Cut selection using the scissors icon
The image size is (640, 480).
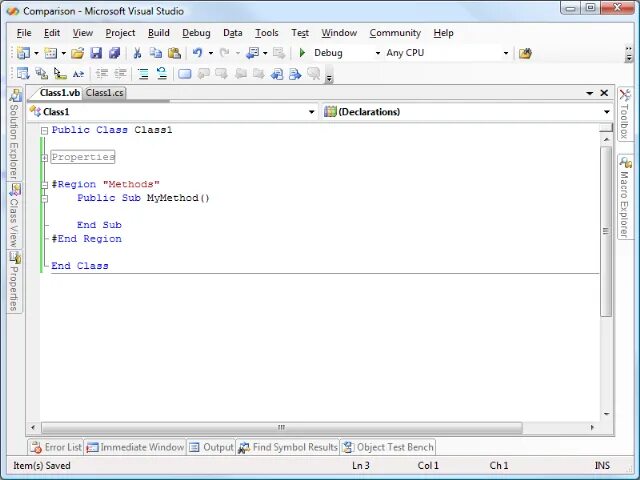(x=137, y=53)
